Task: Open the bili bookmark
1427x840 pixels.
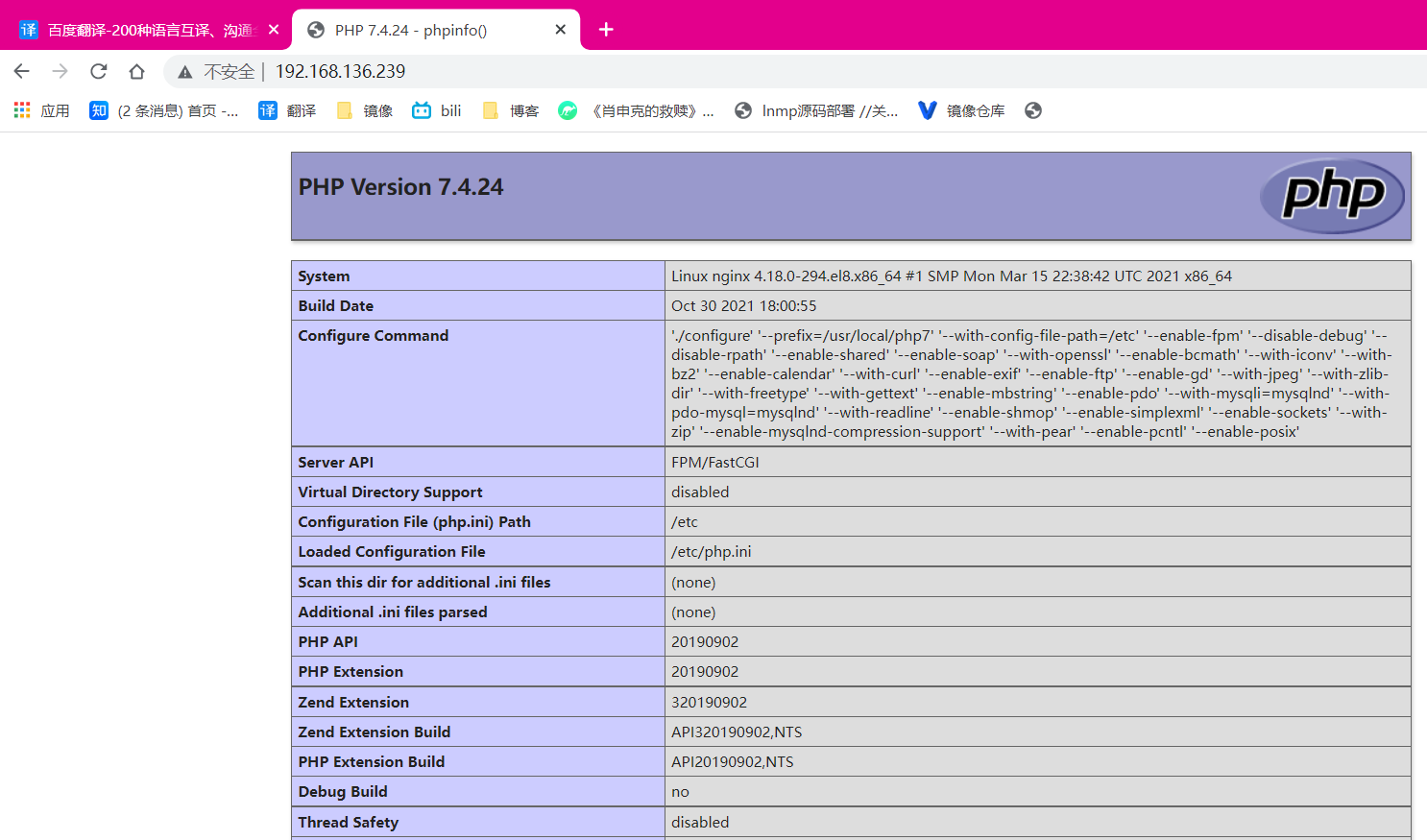Action: point(437,110)
